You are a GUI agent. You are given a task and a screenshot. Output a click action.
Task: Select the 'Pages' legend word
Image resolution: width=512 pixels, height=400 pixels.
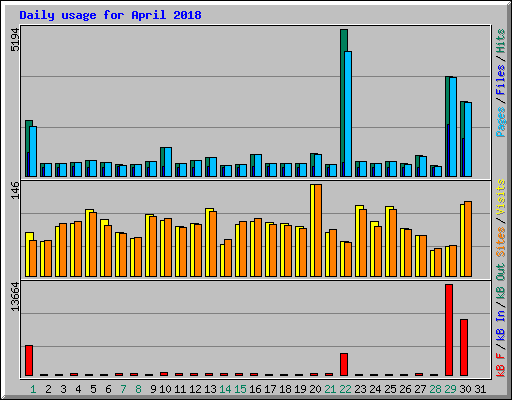click(x=500, y=122)
